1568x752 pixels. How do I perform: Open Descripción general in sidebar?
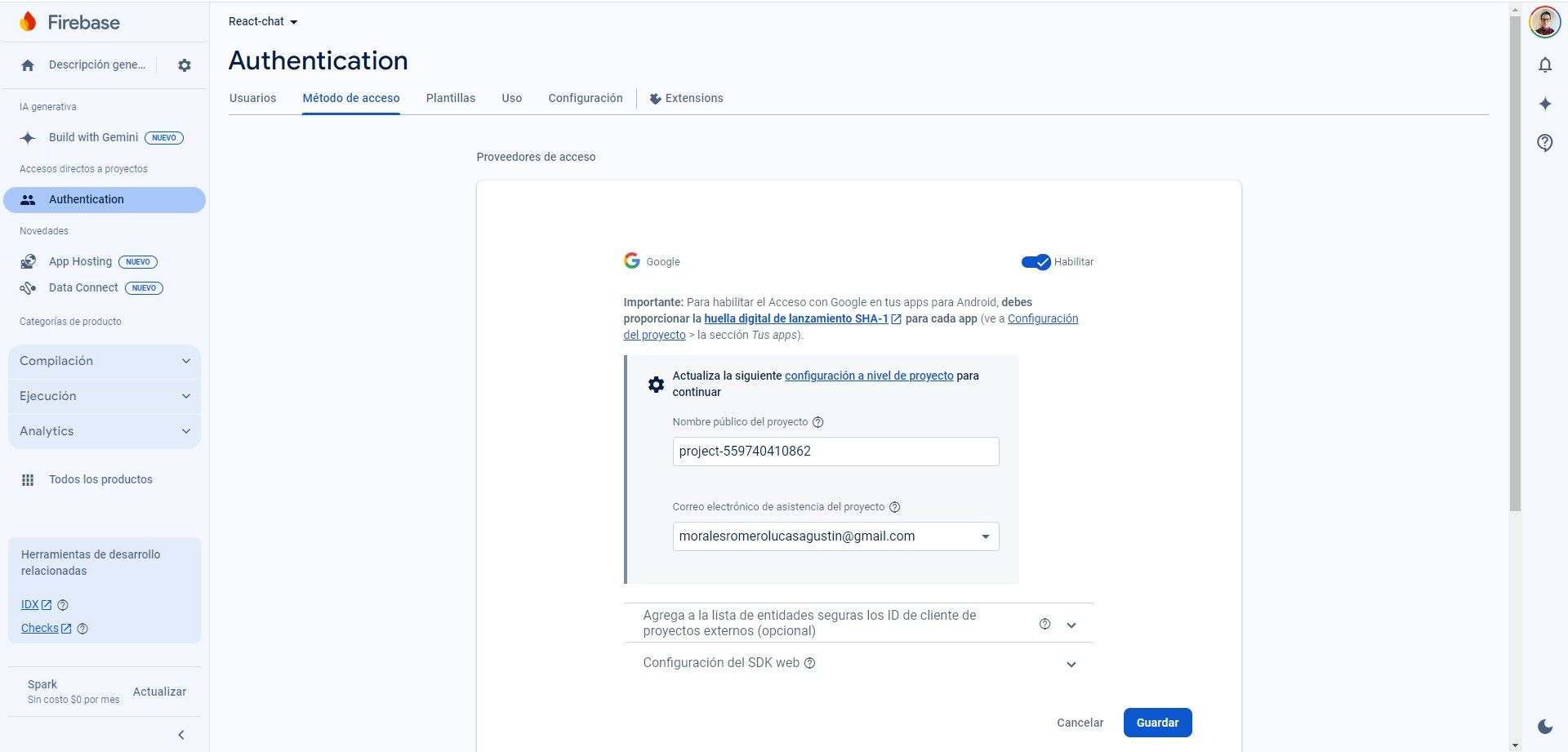97,65
